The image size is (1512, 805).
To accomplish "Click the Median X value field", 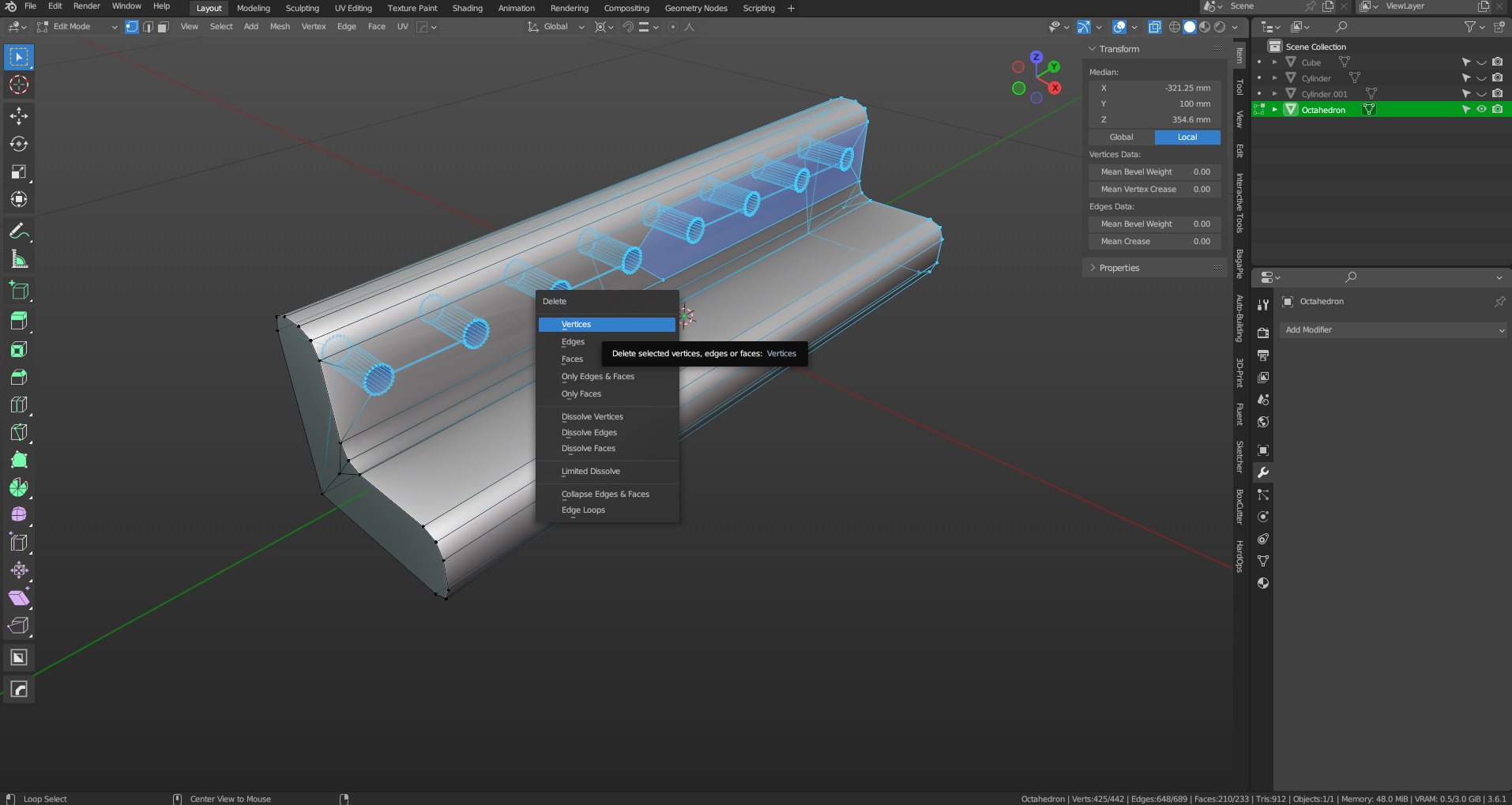I will (x=1154, y=88).
